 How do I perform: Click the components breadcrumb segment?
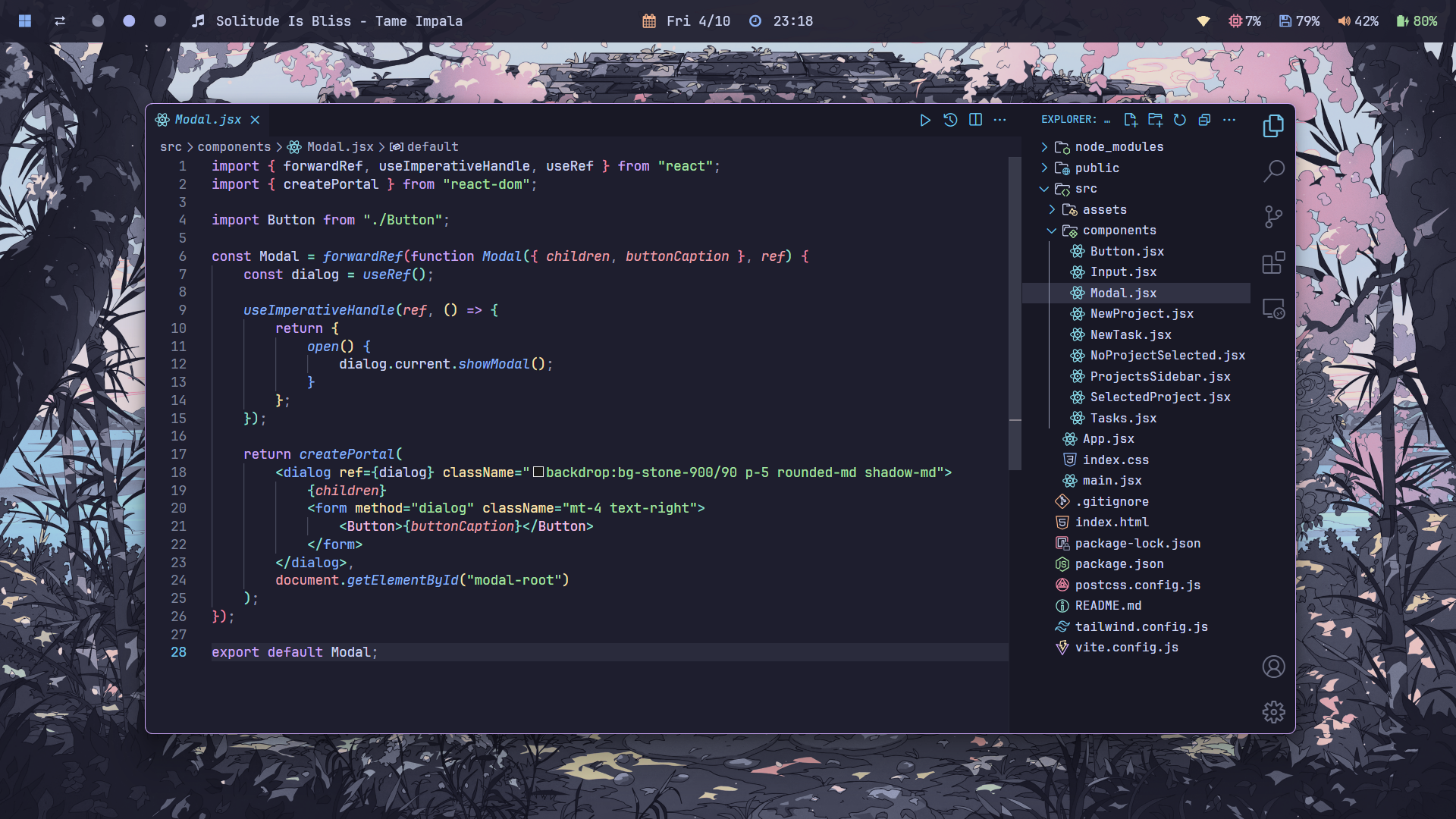[234, 147]
